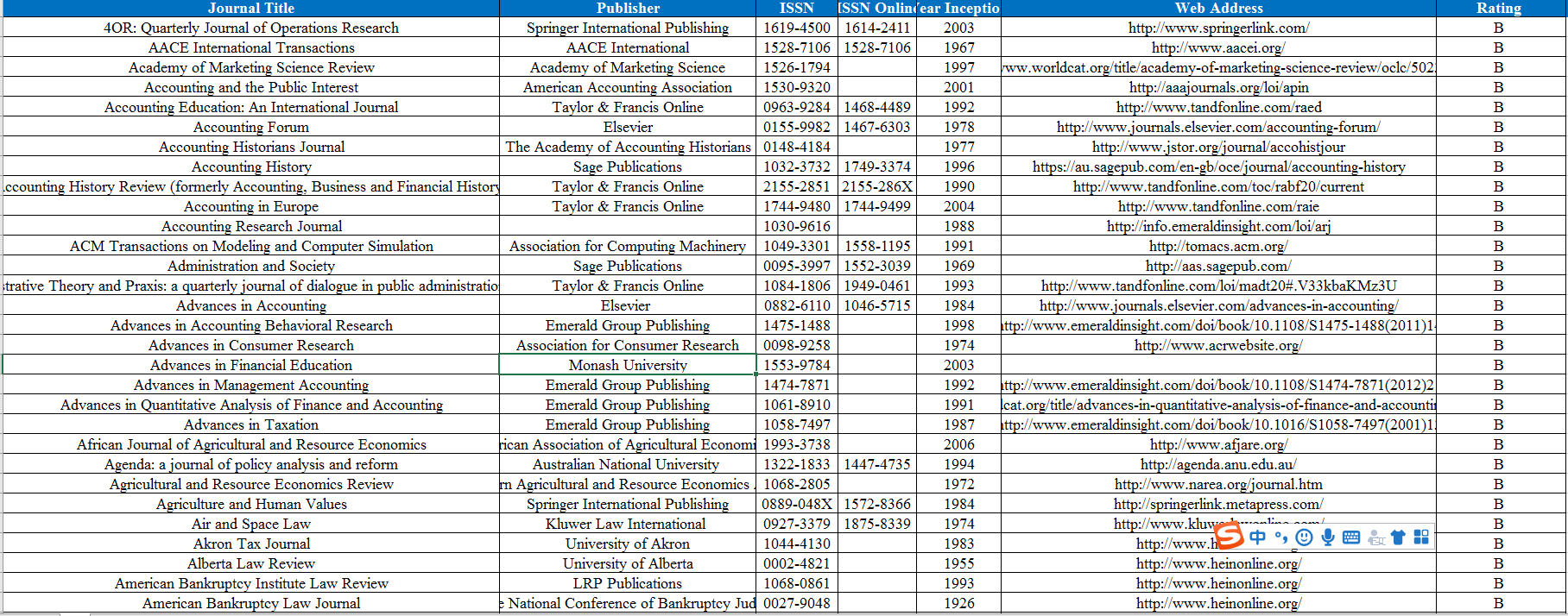This screenshot has width=1568, height=616.
Task: Open the http://www.narea.org/journal.htm link
Action: [1218, 484]
